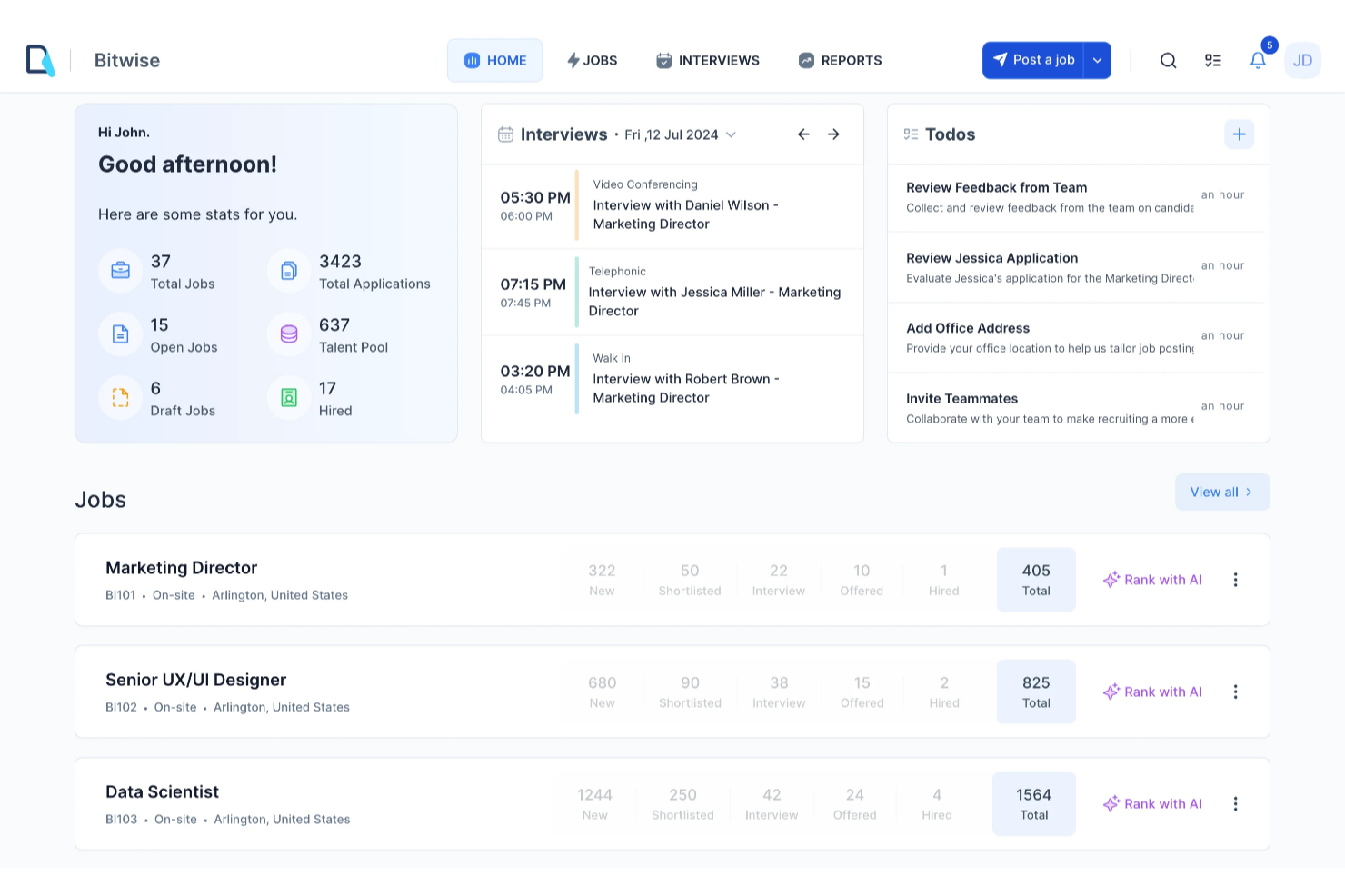Open more options for Senior UX/UI Designer

1235,692
